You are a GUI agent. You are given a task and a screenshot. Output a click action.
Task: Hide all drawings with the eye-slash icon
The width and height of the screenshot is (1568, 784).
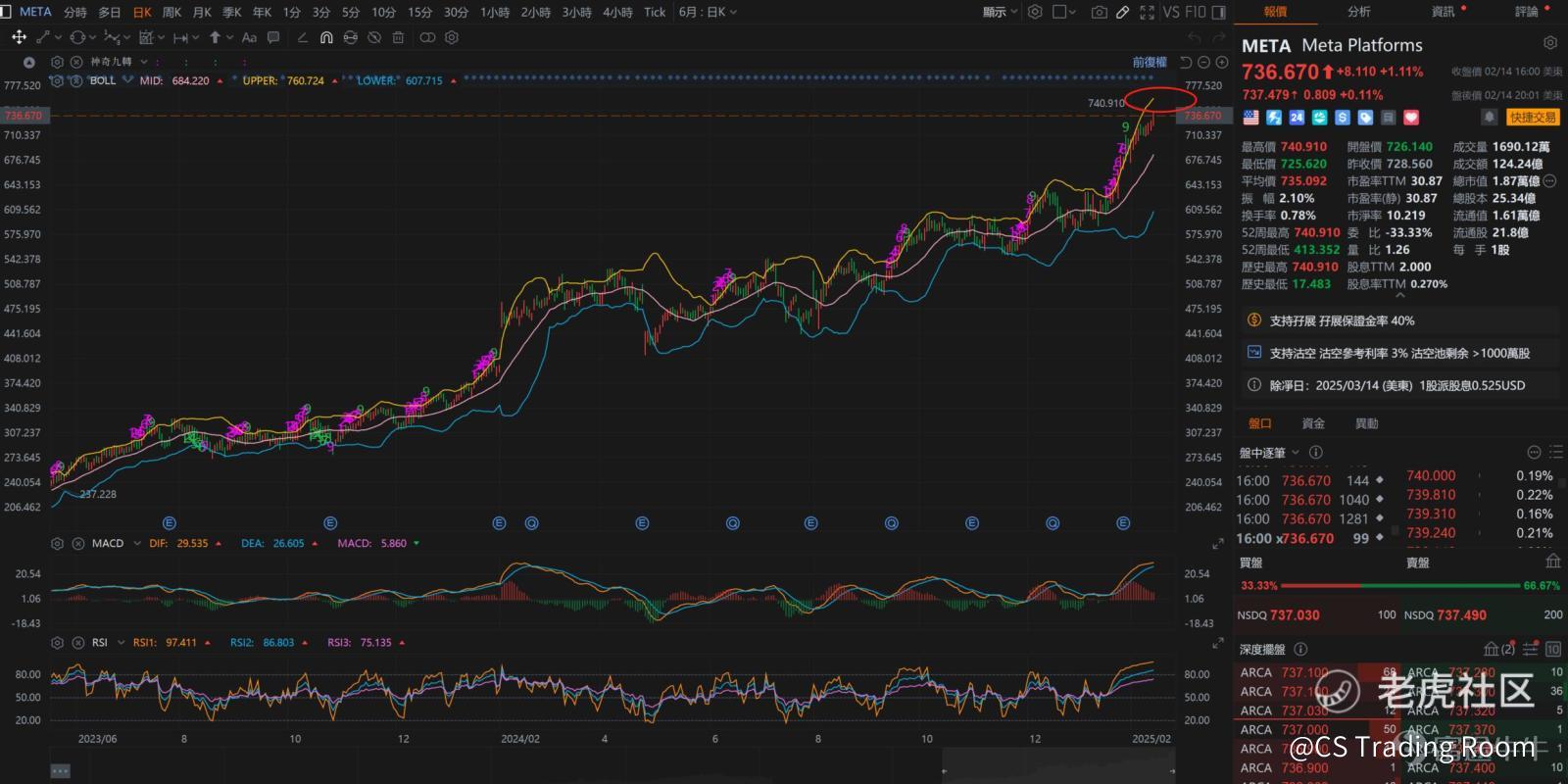coord(374,37)
